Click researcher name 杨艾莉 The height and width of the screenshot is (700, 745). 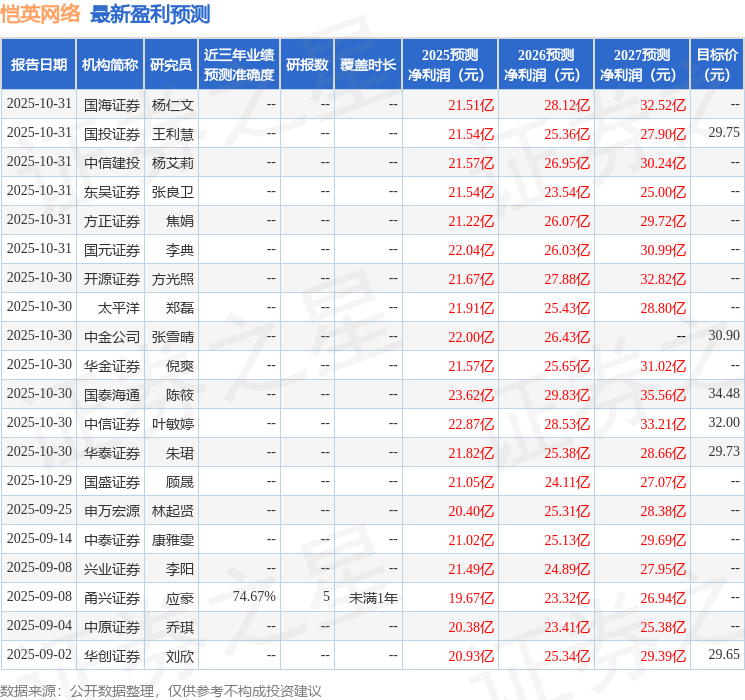pyautogui.click(x=173, y=163)
